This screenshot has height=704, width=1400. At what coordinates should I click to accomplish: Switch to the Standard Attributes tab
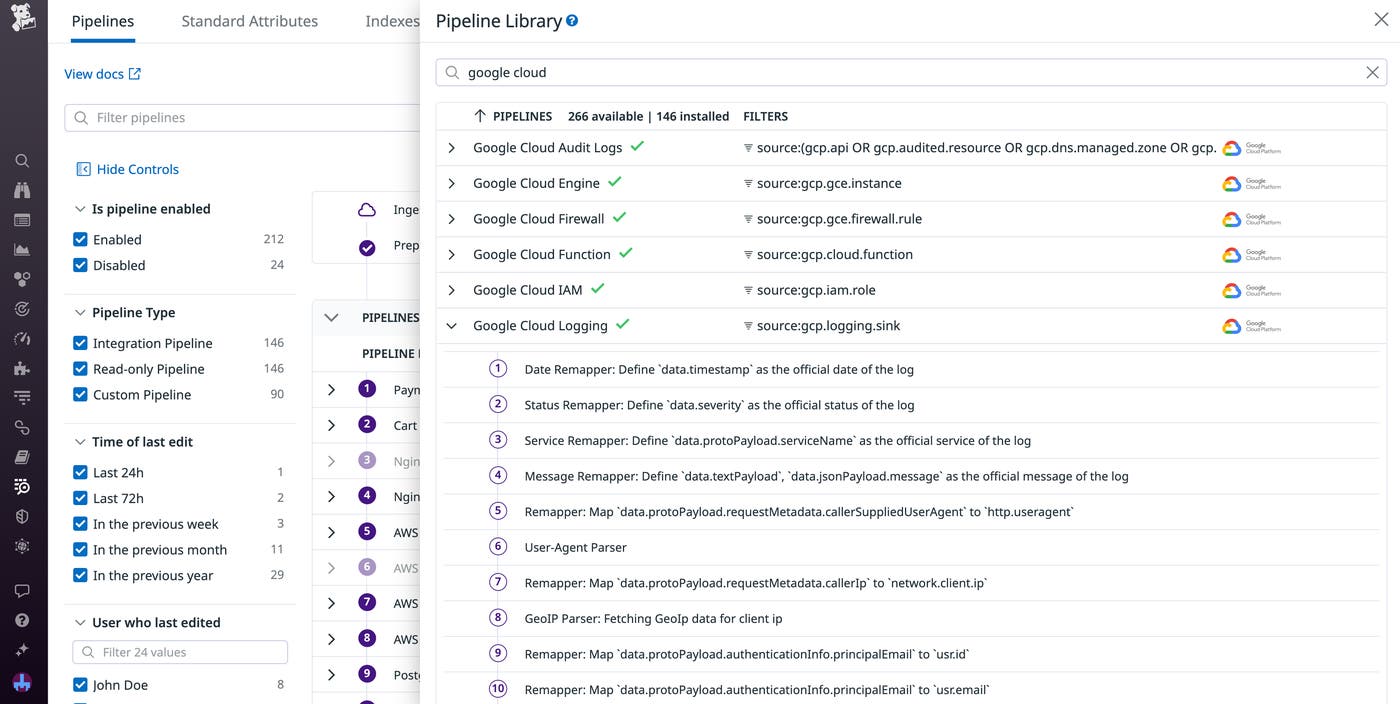249,20
